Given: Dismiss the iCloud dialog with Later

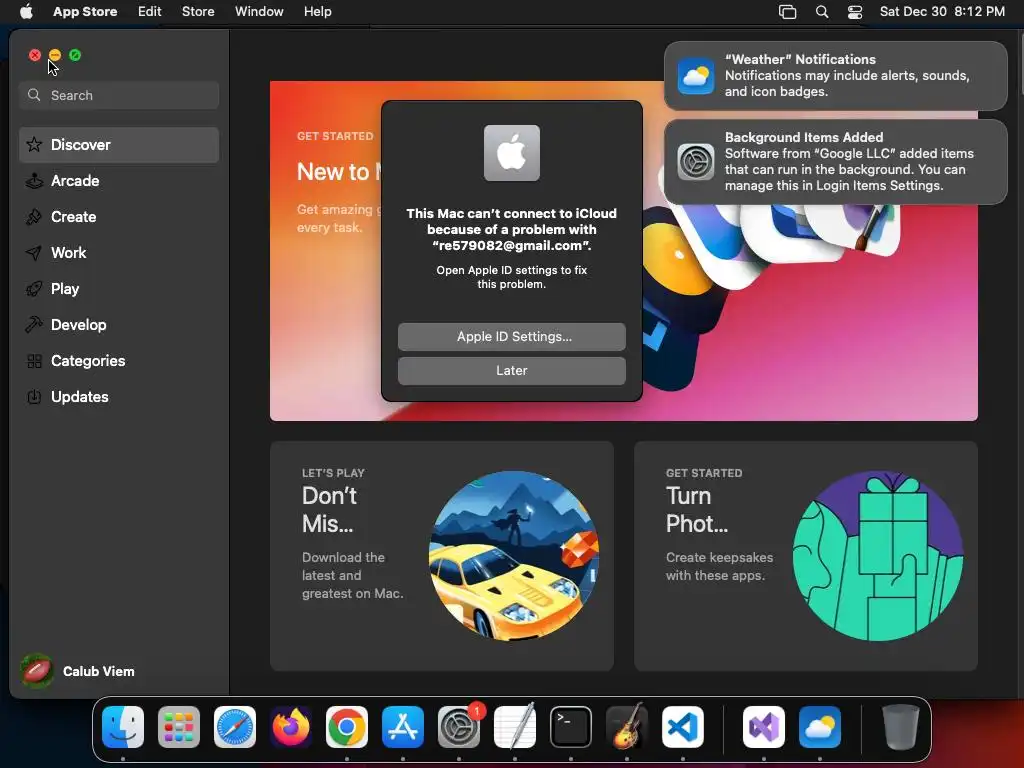Looking at the screenshot, I should coord(511,371).
